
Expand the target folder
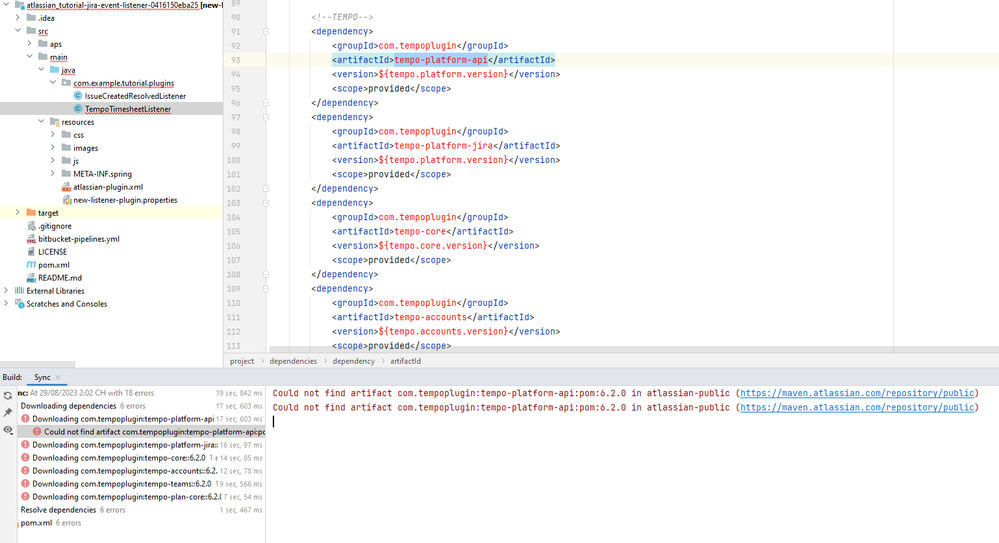18,213
